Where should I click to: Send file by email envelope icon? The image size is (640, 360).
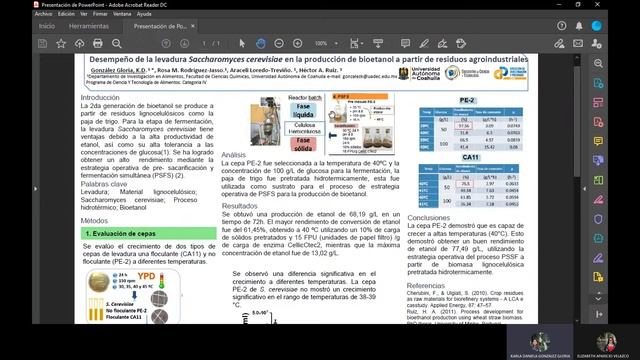point(578,43)
